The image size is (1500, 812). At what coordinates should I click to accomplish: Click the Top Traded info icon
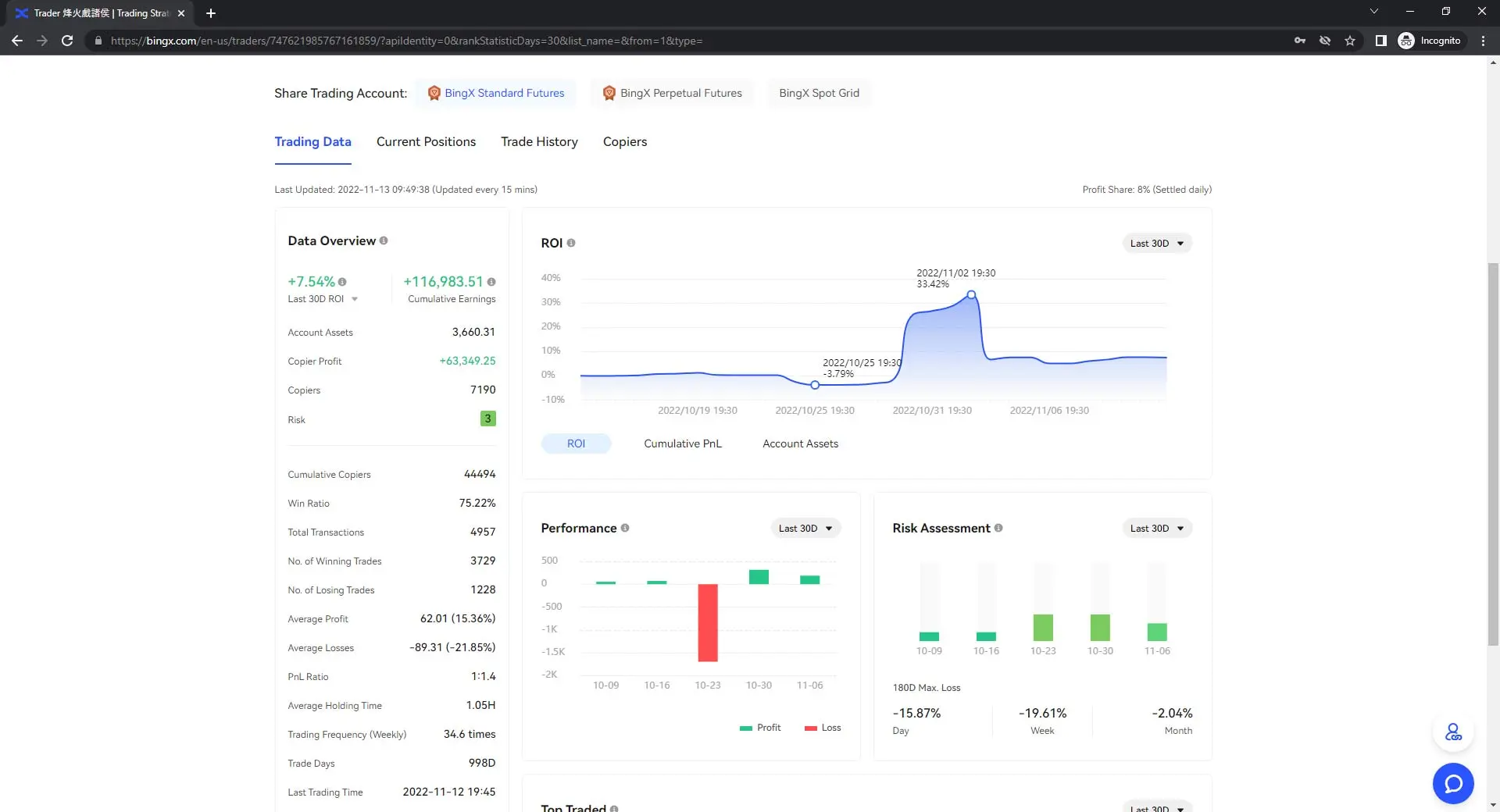tap(614, 808)
